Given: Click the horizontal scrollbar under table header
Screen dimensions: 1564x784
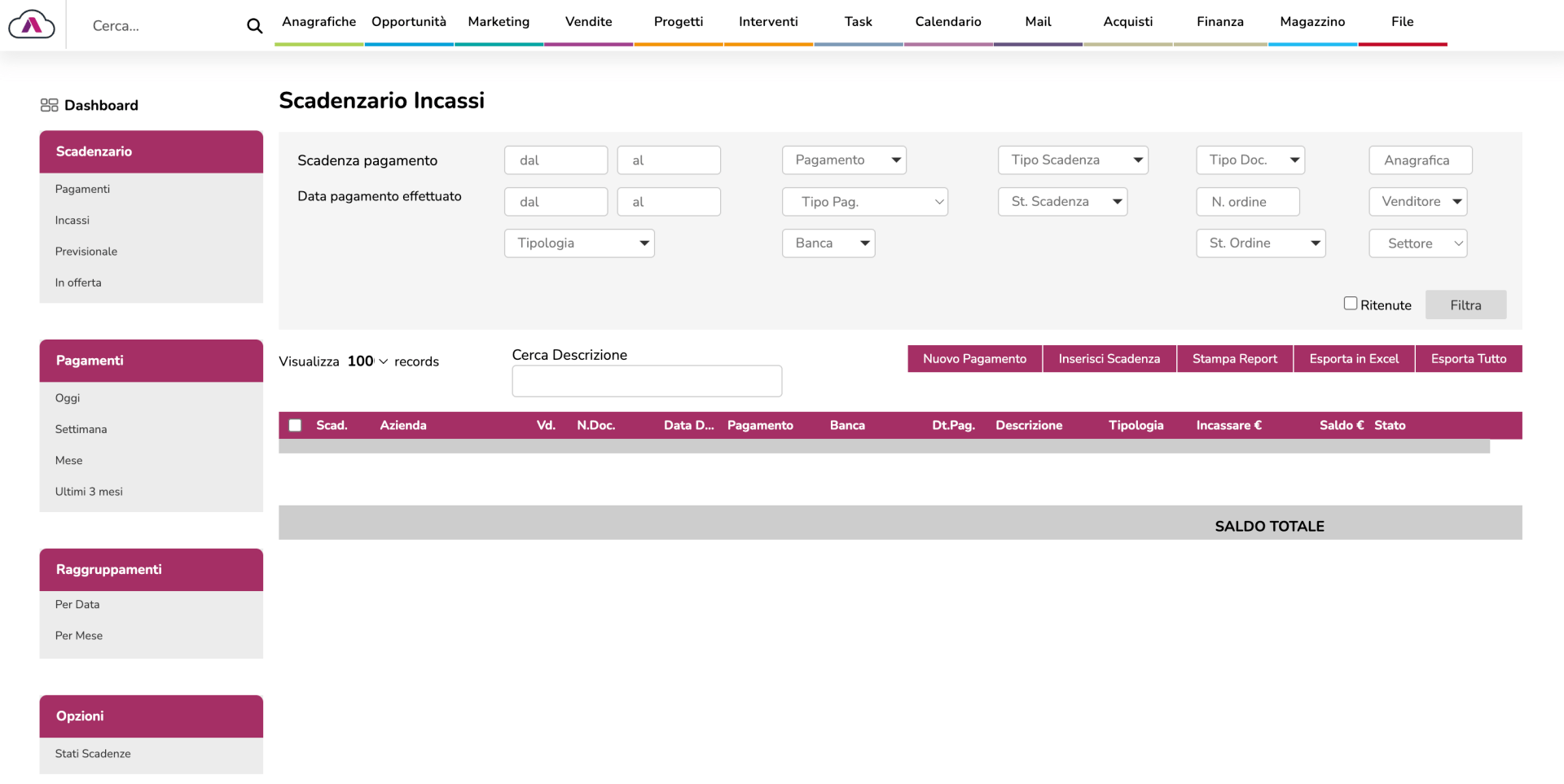Looking at the screenshot, I should pyautogui.click(x=884, y=447).
